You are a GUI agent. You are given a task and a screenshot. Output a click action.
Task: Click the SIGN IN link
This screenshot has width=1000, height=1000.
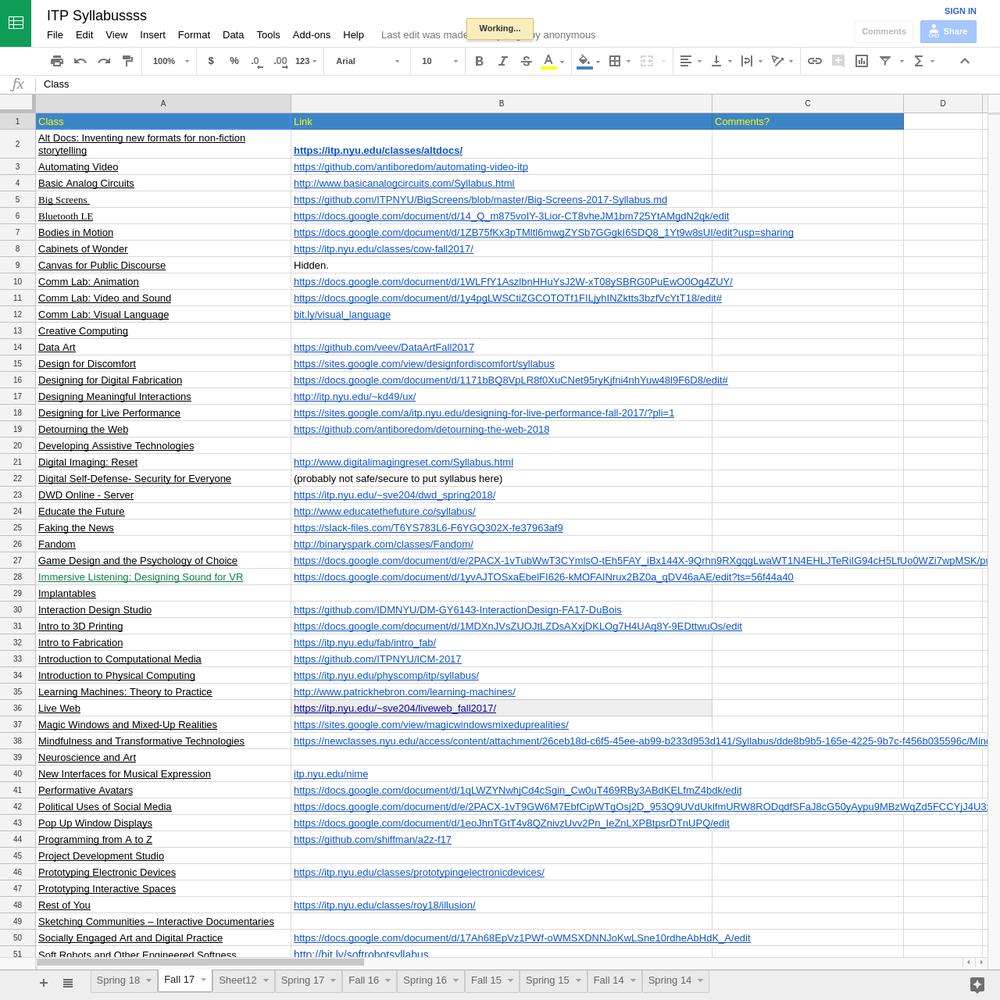[x=960, y=11]
